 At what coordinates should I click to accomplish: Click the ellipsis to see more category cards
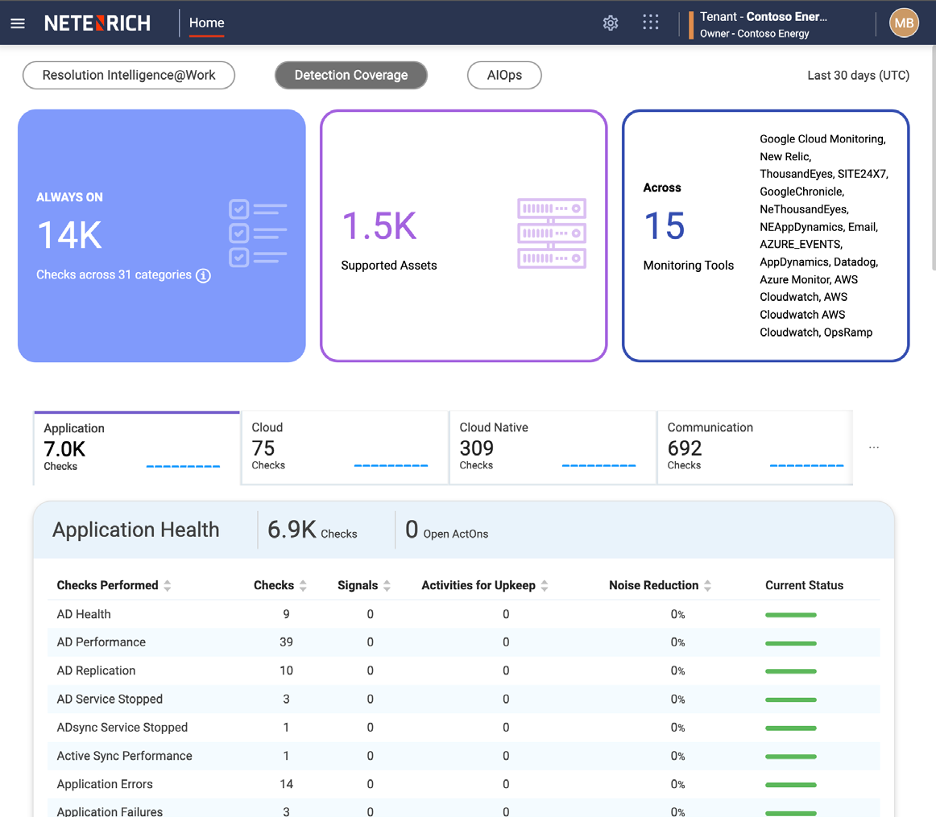pyautogui.click(x=874, y=447)
